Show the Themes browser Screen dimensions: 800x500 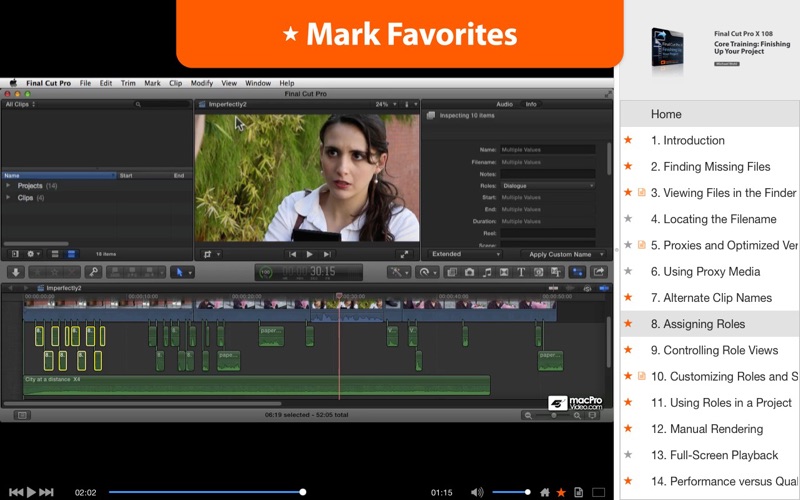556,272
